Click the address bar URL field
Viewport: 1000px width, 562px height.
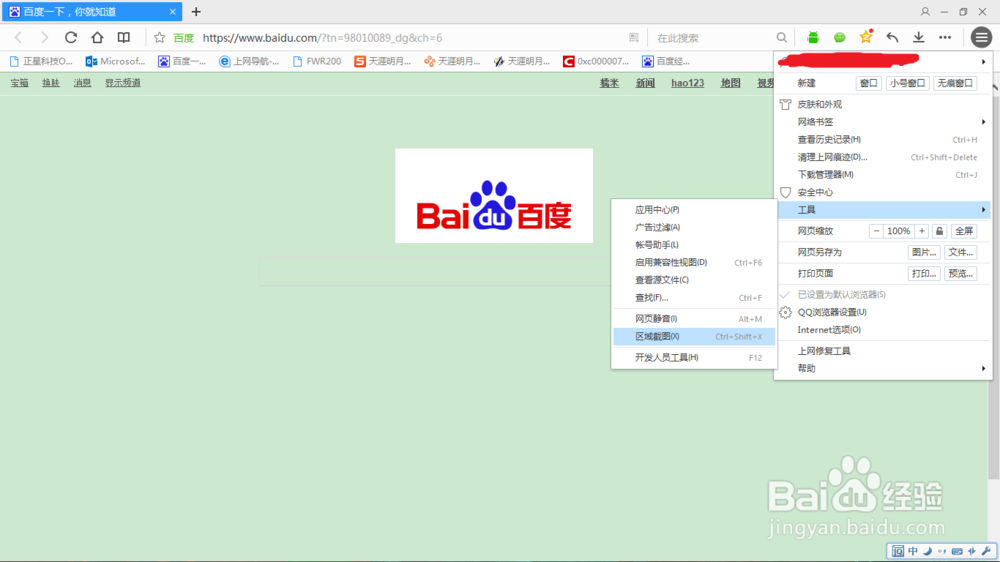tap(408, 38)
